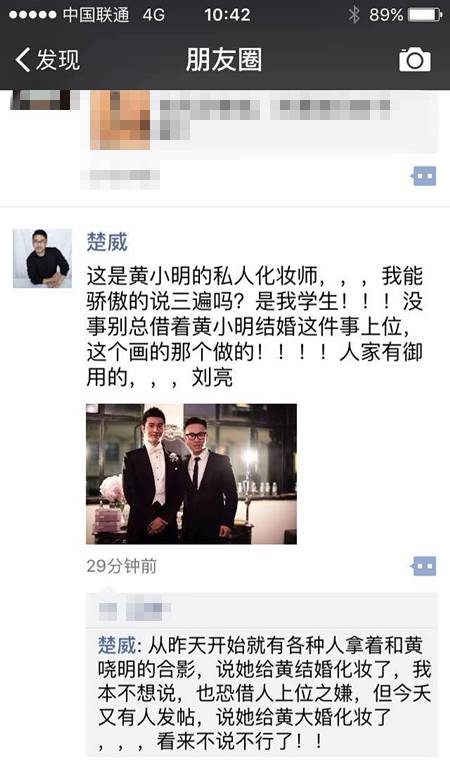
Task: Tap the battery icon in status bar
Action: click(x=425, y=15)
